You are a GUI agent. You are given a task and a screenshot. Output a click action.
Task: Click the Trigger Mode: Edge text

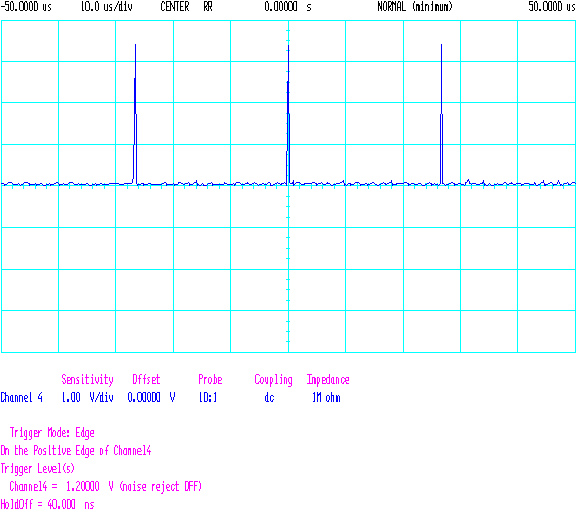click(x=52, y=433)
